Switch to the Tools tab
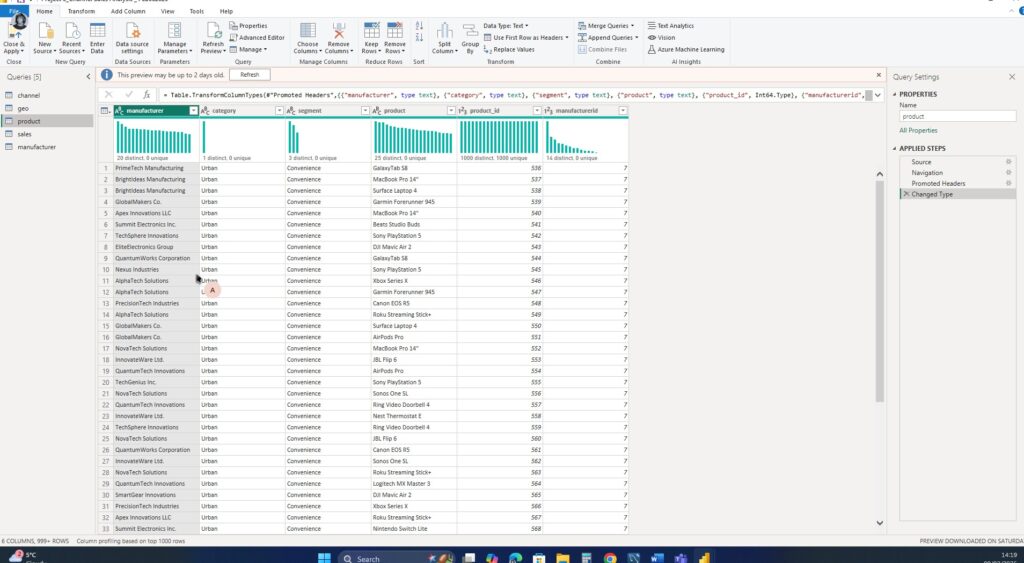 pos(197,11)
